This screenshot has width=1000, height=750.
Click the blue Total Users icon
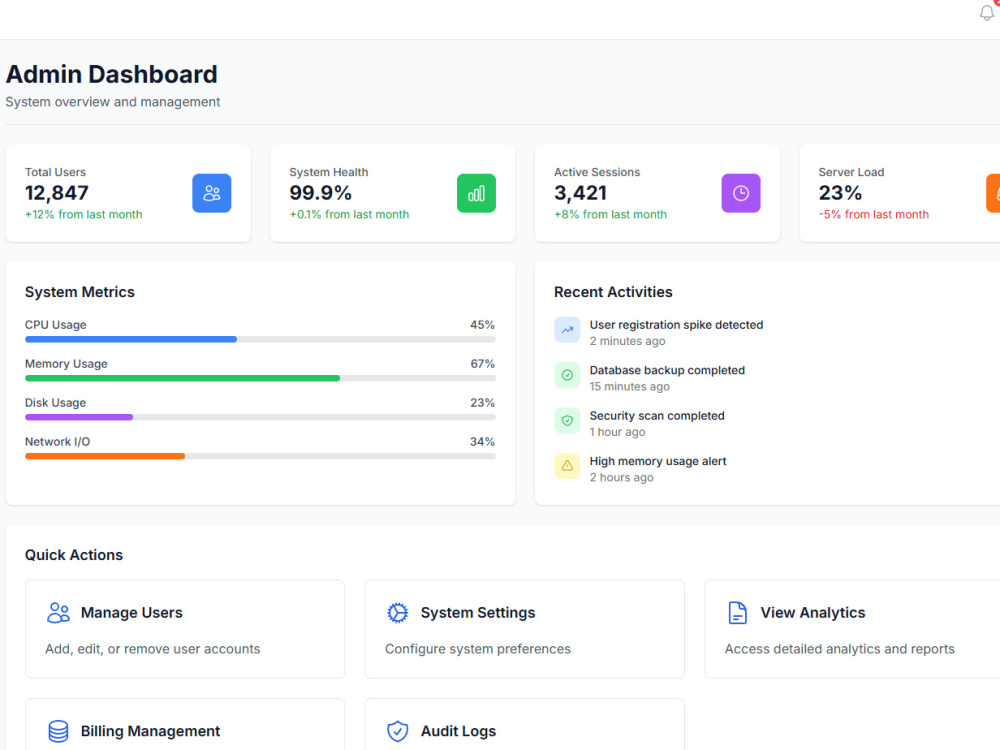(x=212, y=193)
